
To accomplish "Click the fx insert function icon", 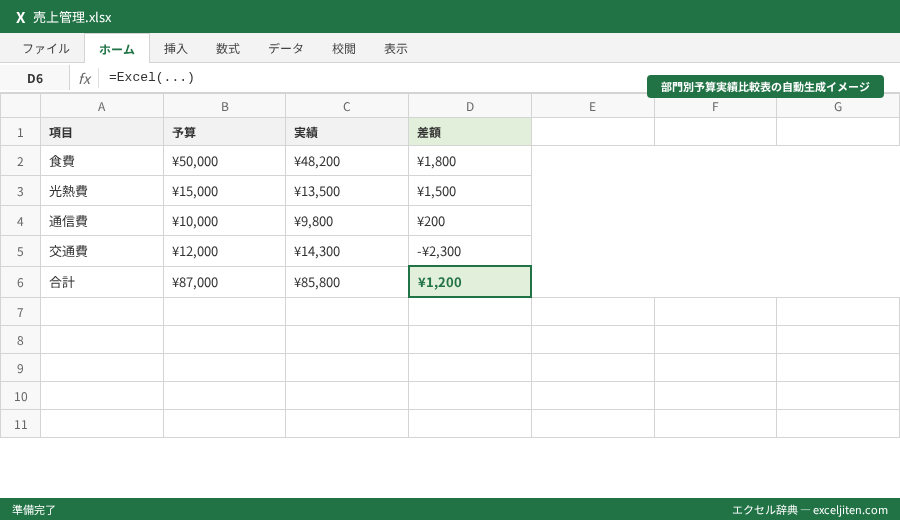I will 85,78.
